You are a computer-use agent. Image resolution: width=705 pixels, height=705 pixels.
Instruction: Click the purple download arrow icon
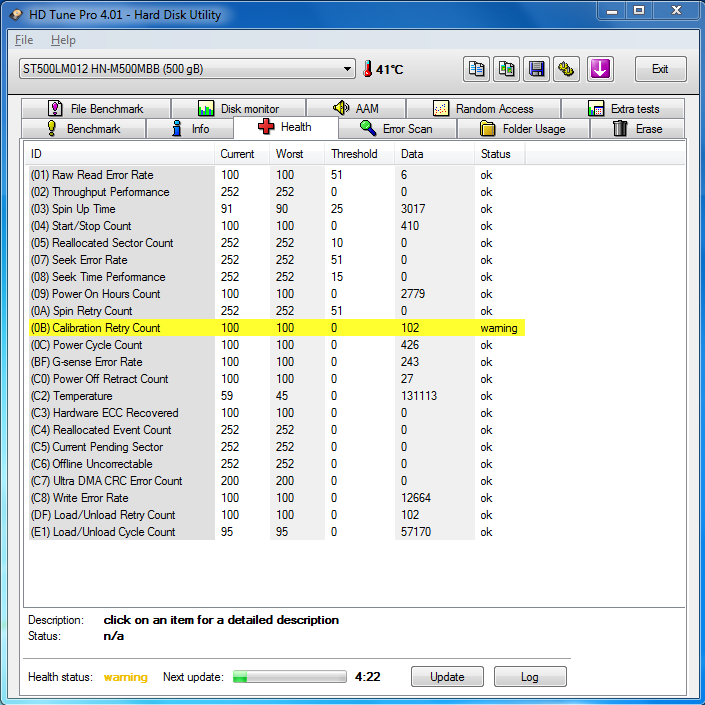600,69
